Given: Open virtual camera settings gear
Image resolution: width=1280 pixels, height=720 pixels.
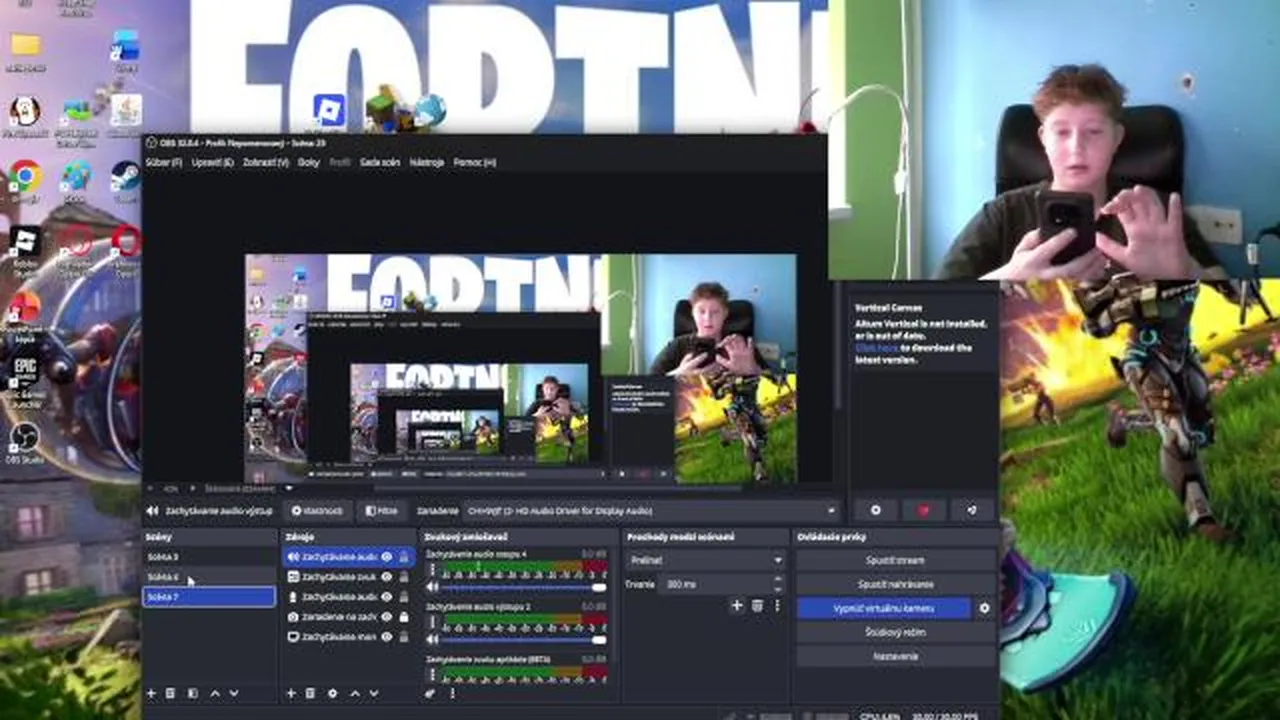Looking at the screenshot, I should click(x=984, y=608).
